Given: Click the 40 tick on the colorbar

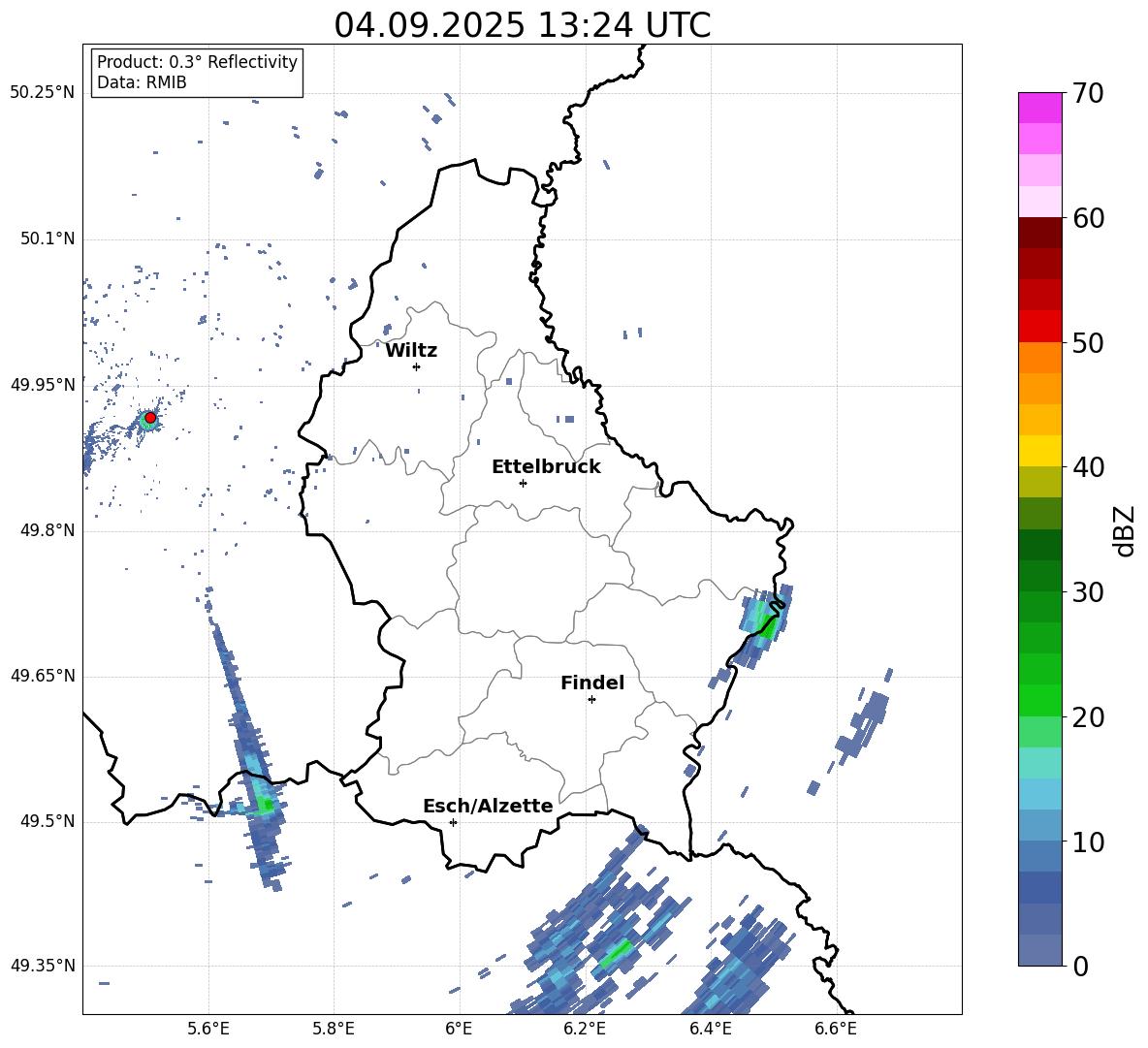Looking at the screenshot, I should click(1087, 467).
